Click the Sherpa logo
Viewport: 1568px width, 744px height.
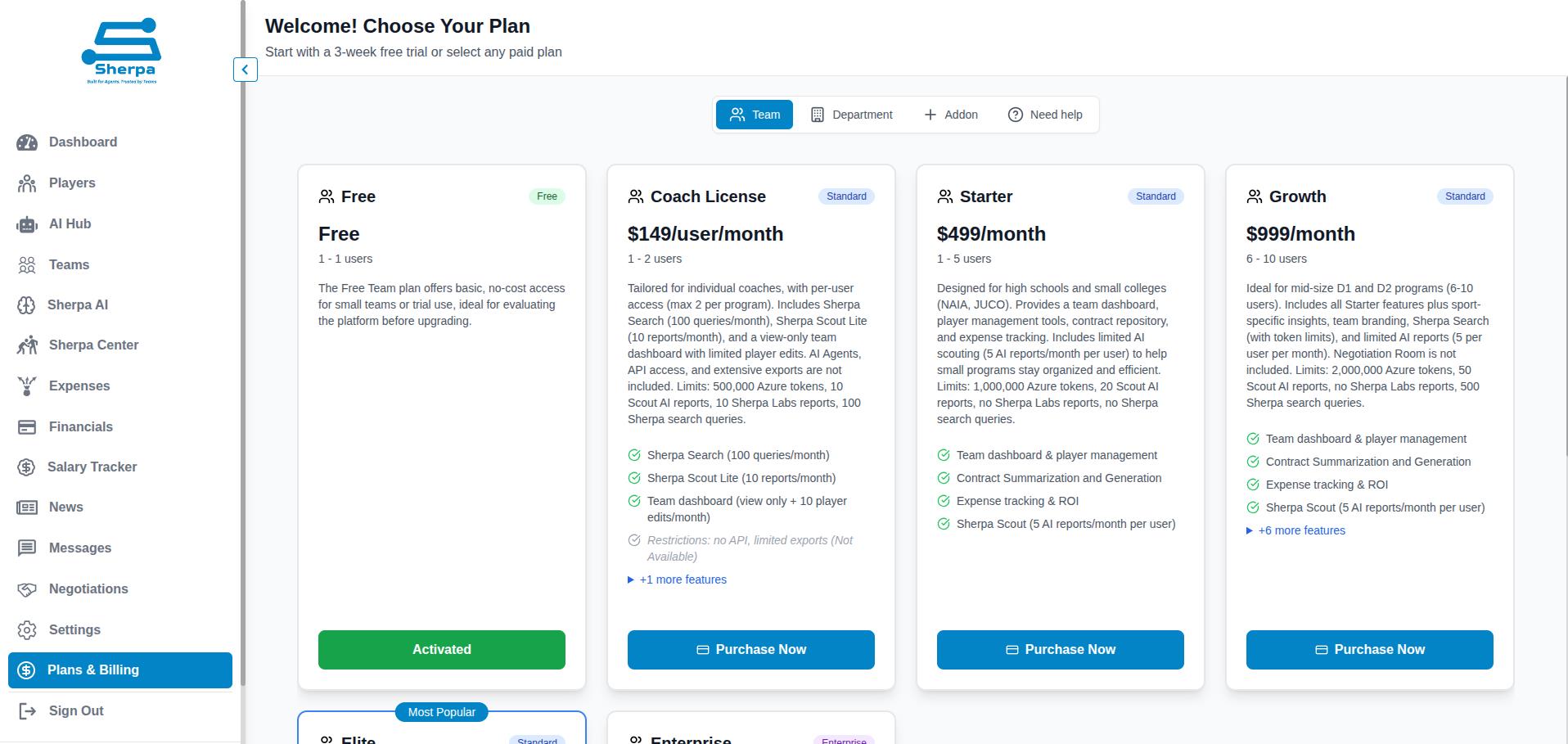tap(122, 52)
